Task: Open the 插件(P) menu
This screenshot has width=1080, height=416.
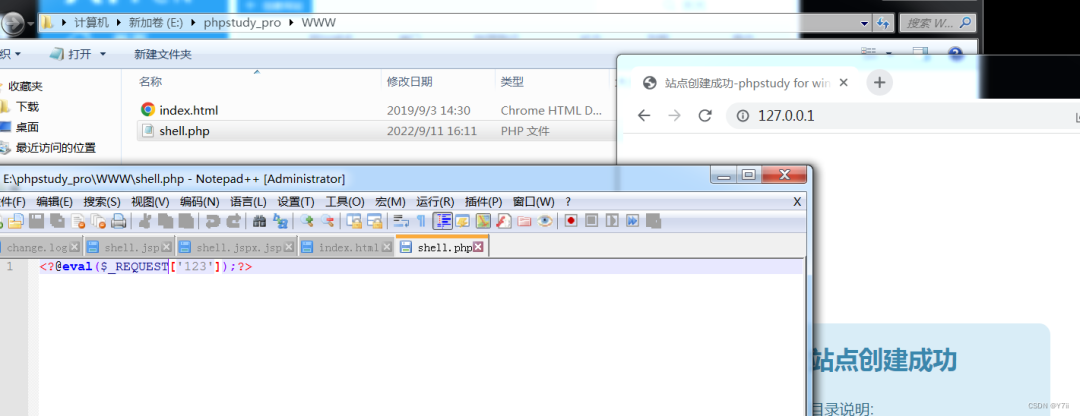Action: pyautogui.click(x=484, y=202)
